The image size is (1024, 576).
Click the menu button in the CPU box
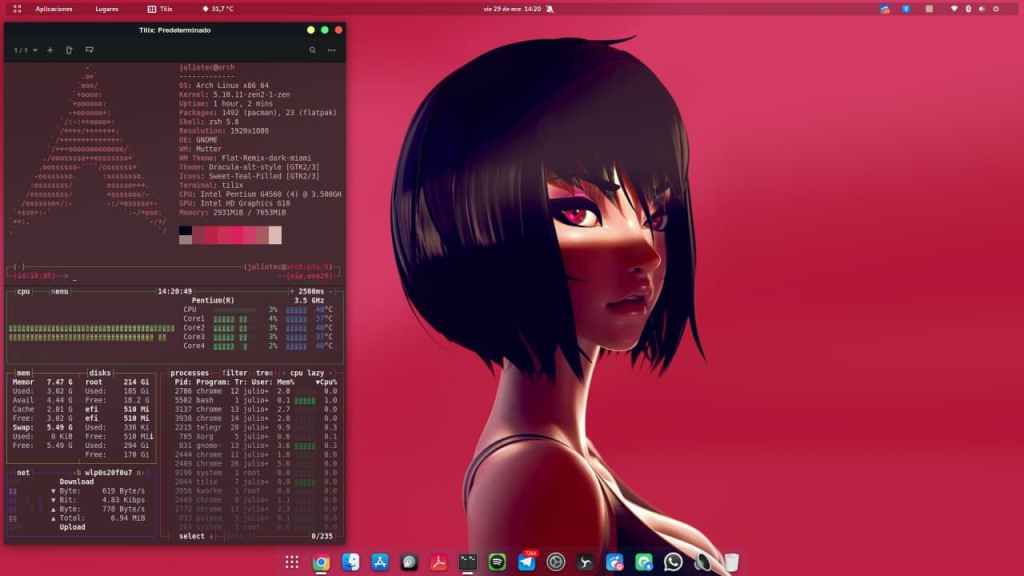coord(60,291)
